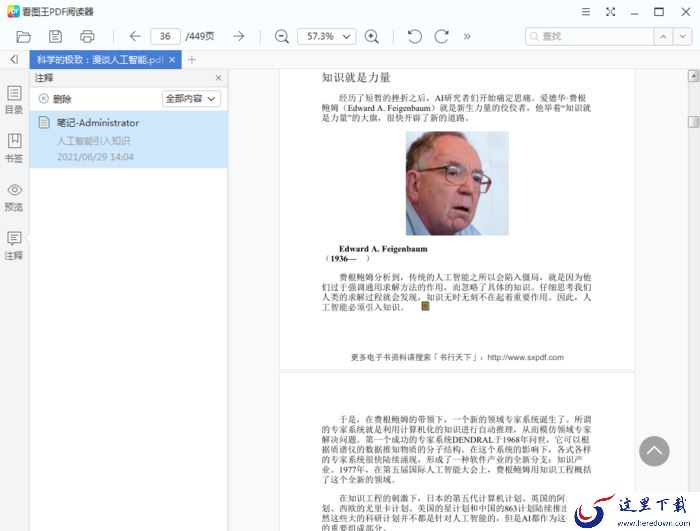
Task: Click the 查找 search box
Action: (589, 36)
